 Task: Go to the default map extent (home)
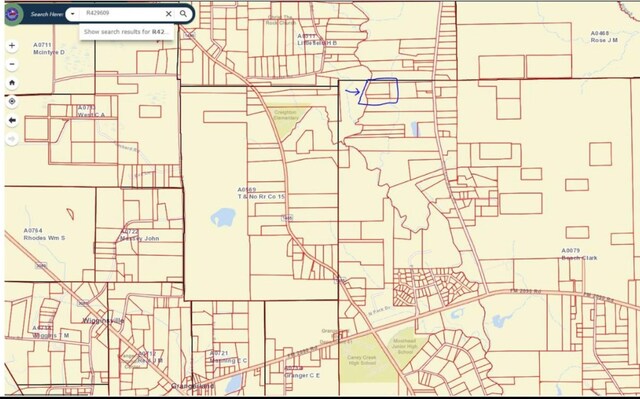pyautogui.click(x=12, y=83)
